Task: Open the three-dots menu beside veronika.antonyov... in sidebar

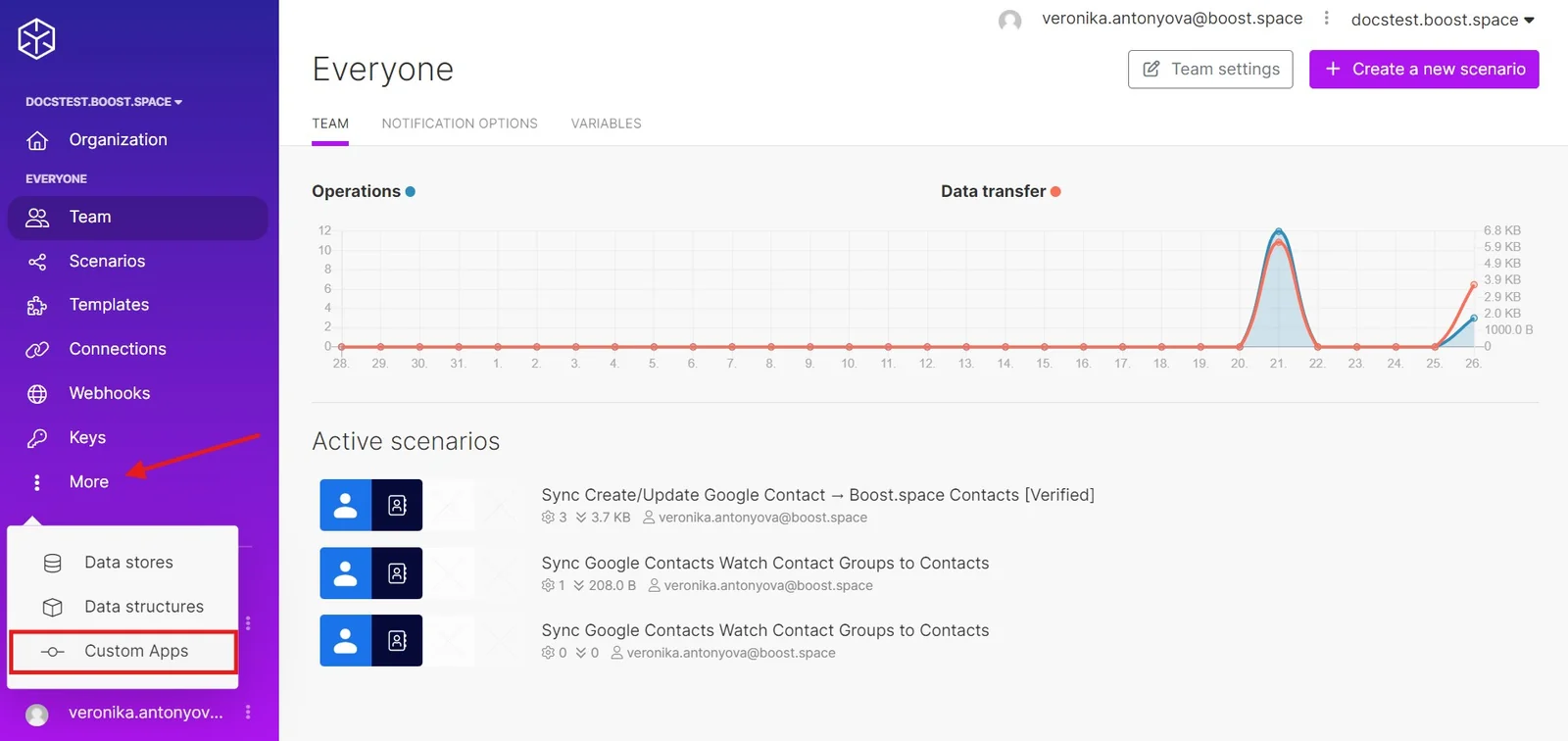Action: click(x=248, y=713)
